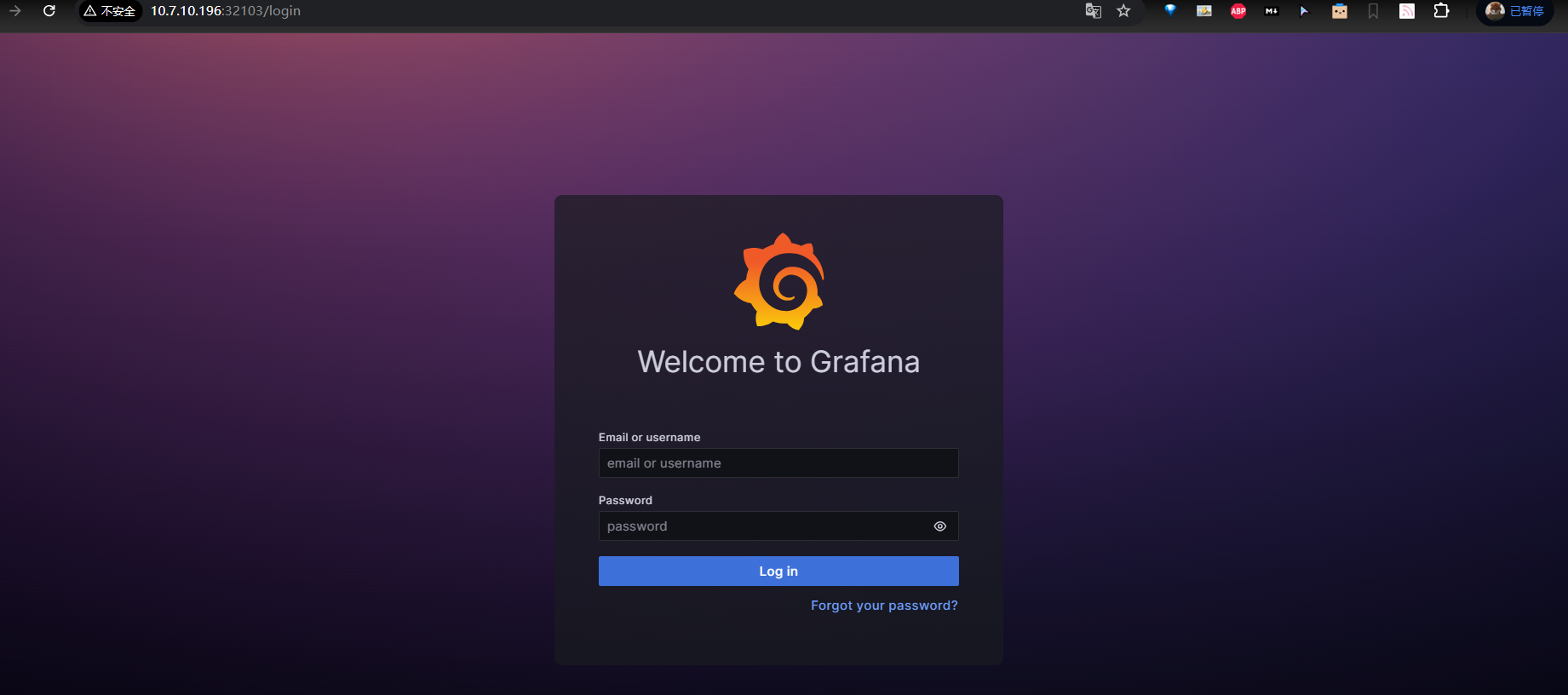Focus the Password field
This screenshot has width=1568, height=695.
coord(778,526)
